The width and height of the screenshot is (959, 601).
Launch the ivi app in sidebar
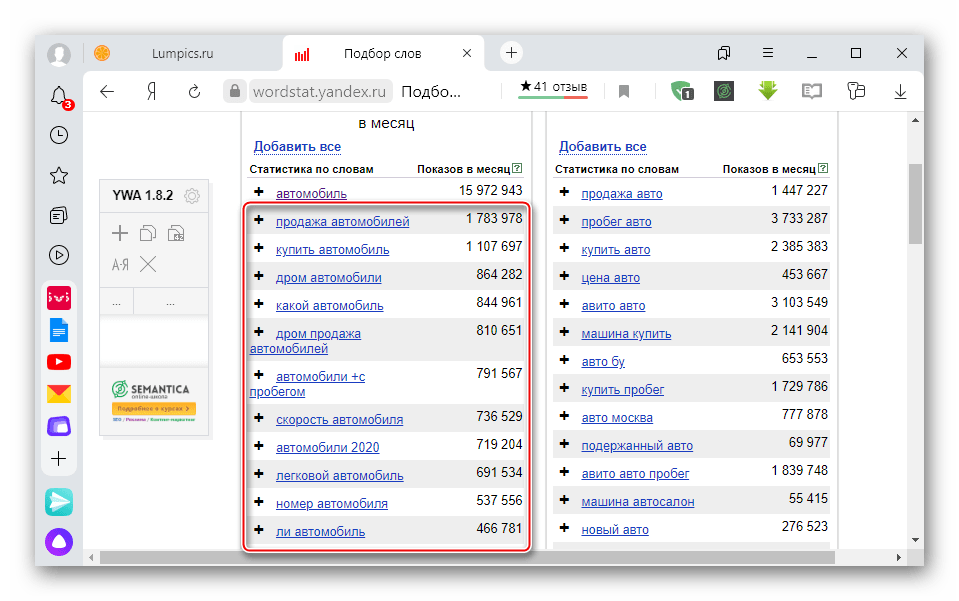(59, 298)
